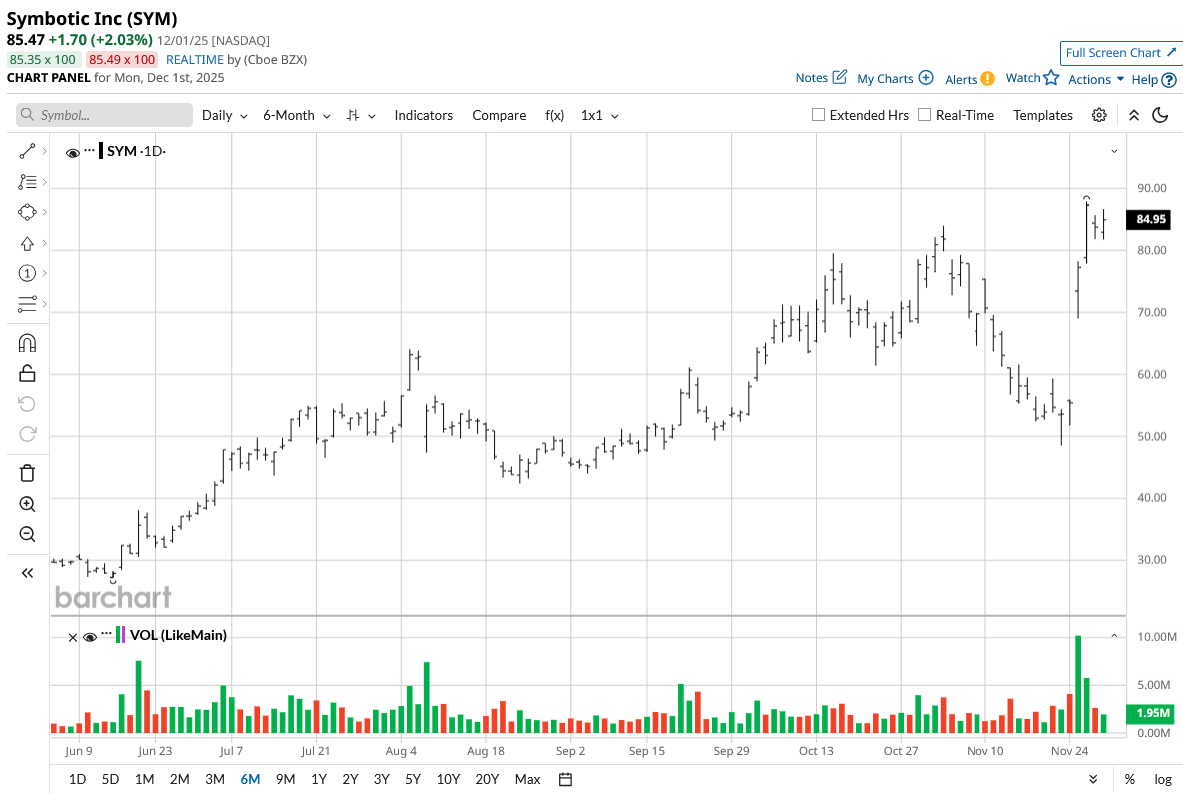Open the horizontal lines tool group
This screenshot has height=793, width=1183.
point(27,304)
